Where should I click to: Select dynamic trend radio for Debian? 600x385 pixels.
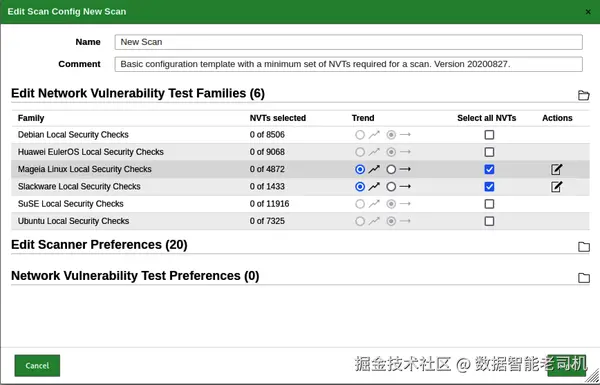point(360,135)
